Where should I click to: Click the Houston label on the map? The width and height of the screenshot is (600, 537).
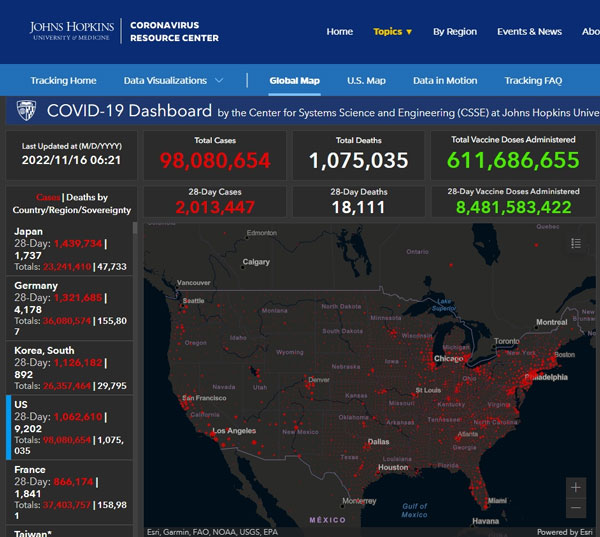(393, 467)
